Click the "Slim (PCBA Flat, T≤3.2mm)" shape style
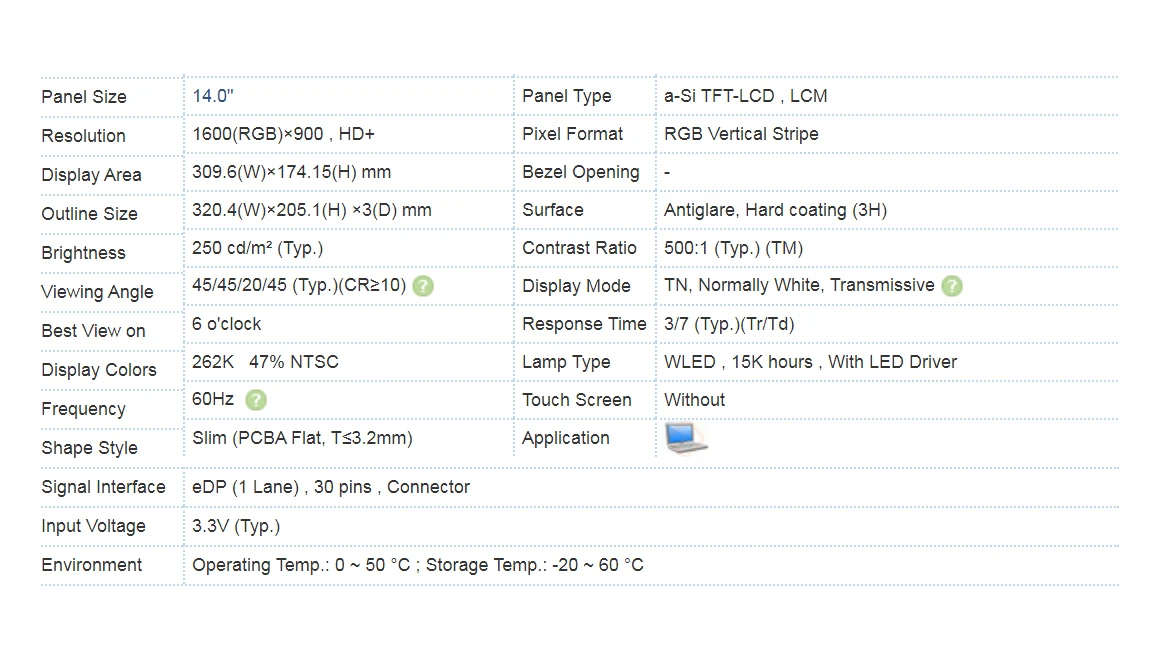Viewport: 1159px width, 652px height. (302, 438)
